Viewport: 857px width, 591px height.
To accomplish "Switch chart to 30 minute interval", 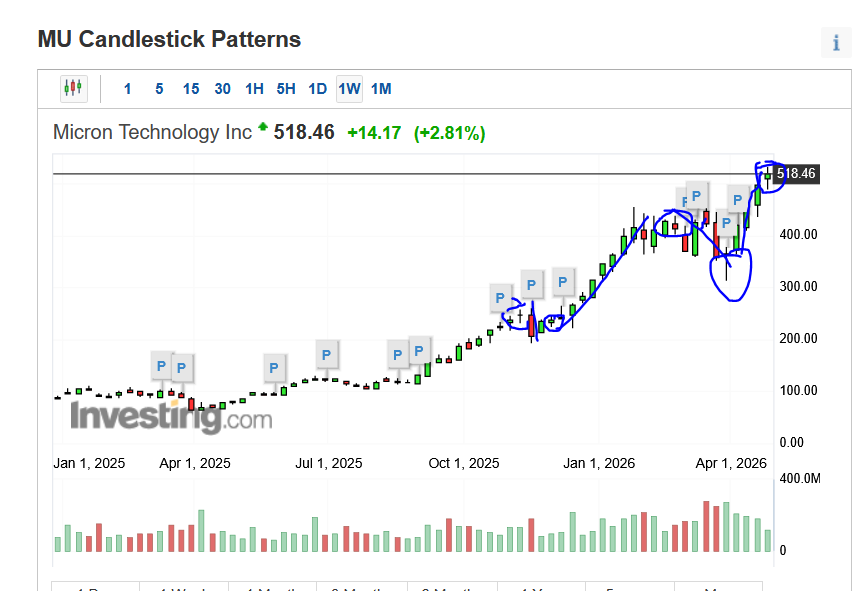I will pos(222,89).
